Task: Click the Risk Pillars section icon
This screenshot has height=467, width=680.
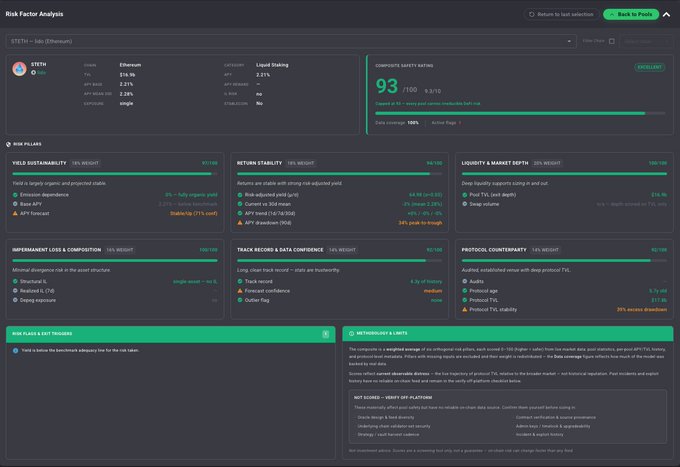Action: click(8, 144)
